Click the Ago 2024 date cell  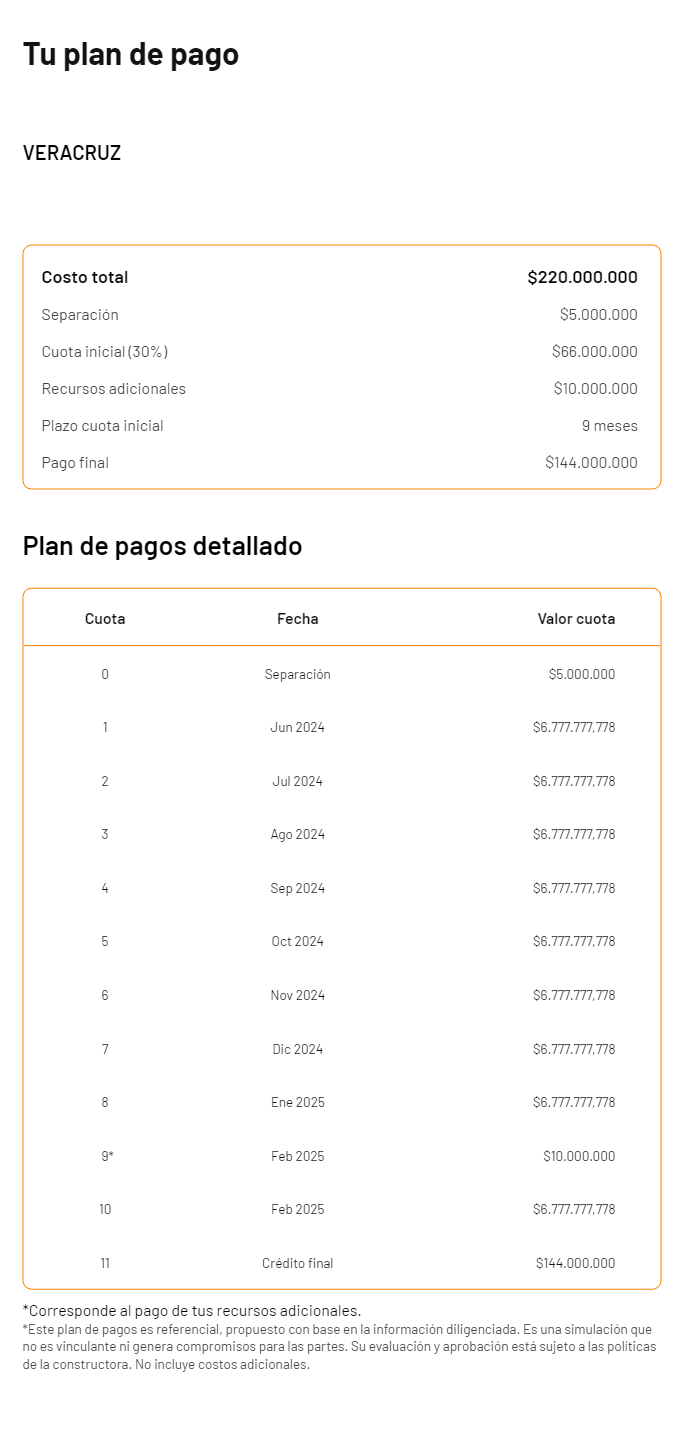tap(298, 835)
